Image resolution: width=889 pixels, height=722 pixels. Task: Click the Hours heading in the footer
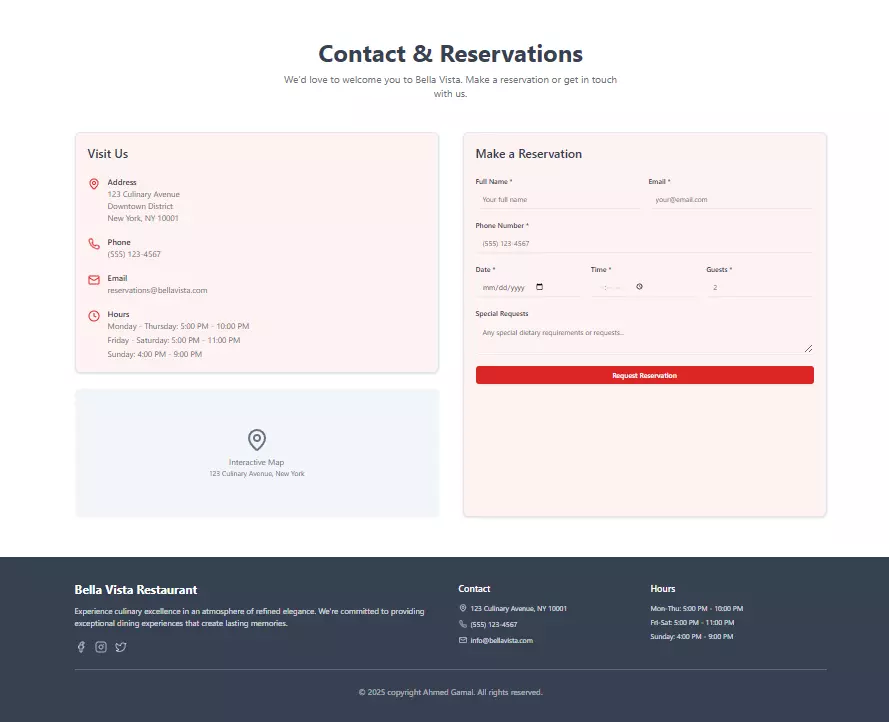coord(662,588)
